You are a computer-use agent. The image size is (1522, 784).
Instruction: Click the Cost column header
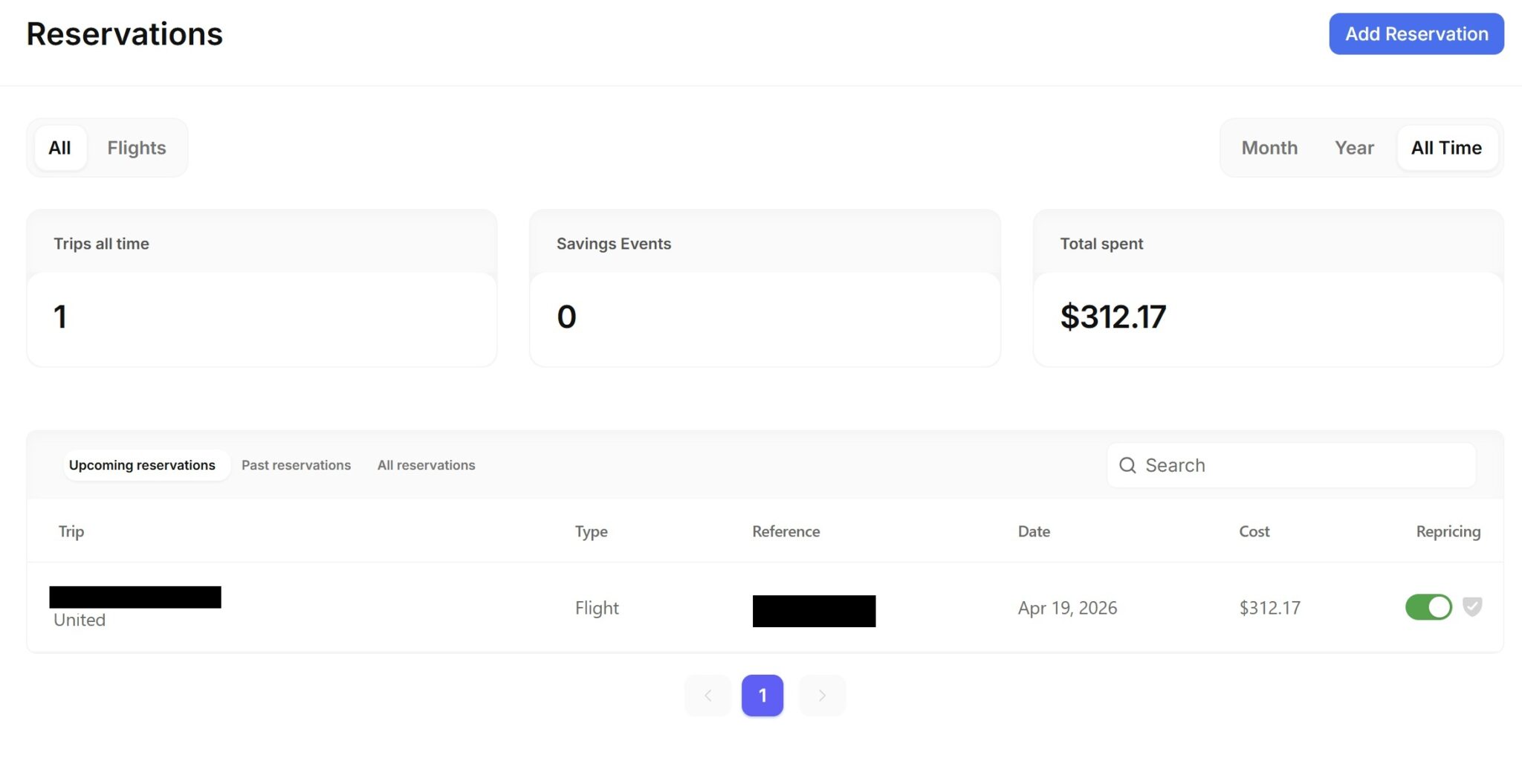pos(1254,531)
